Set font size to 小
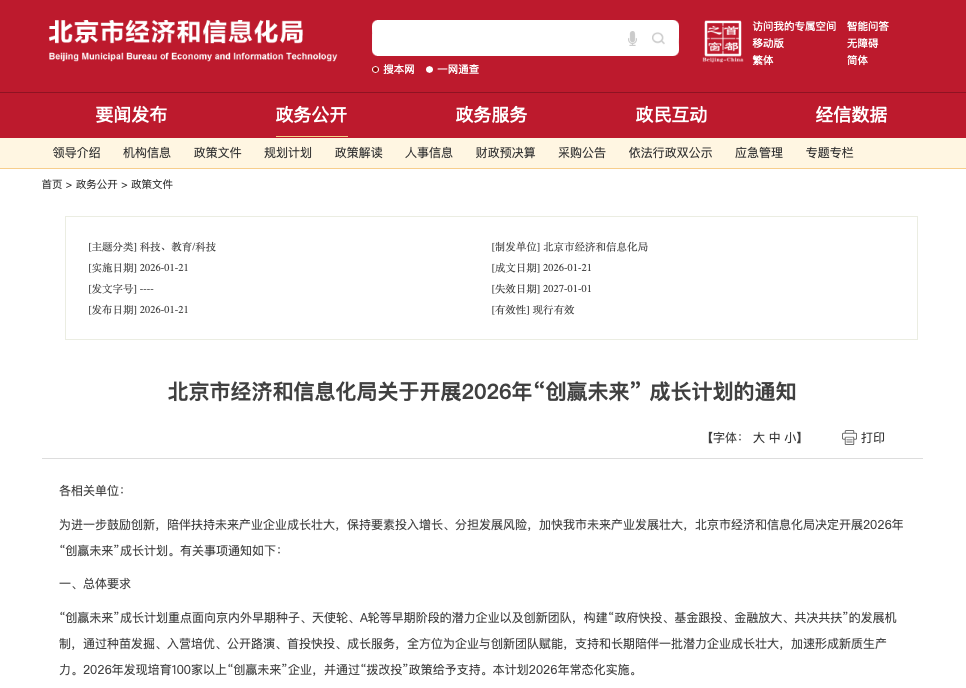Image resolution: width=966 pixels, height=688 pixels. (790, 438)
